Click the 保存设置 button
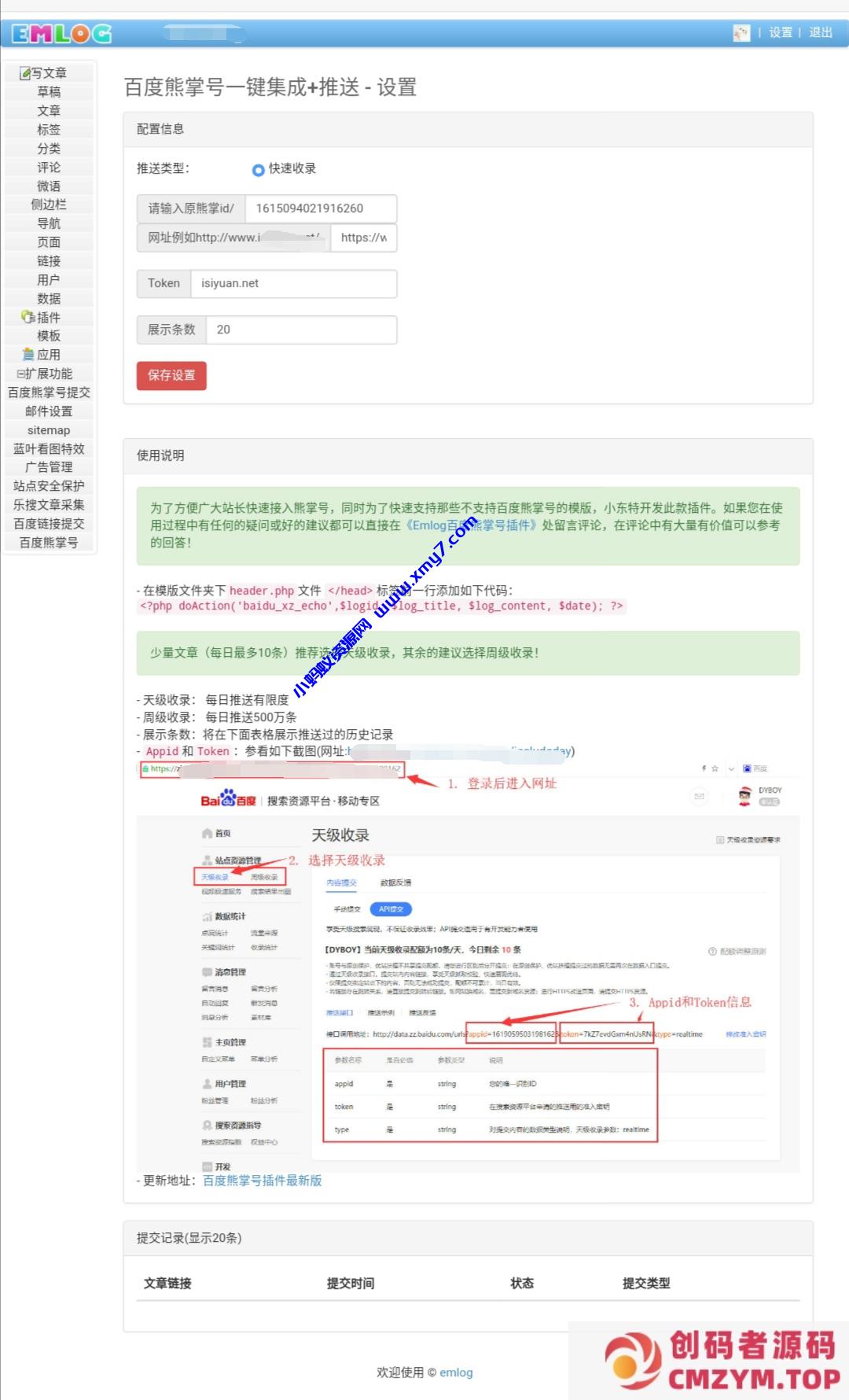Screen dimensions: 849x1400 tap(171, 375)
